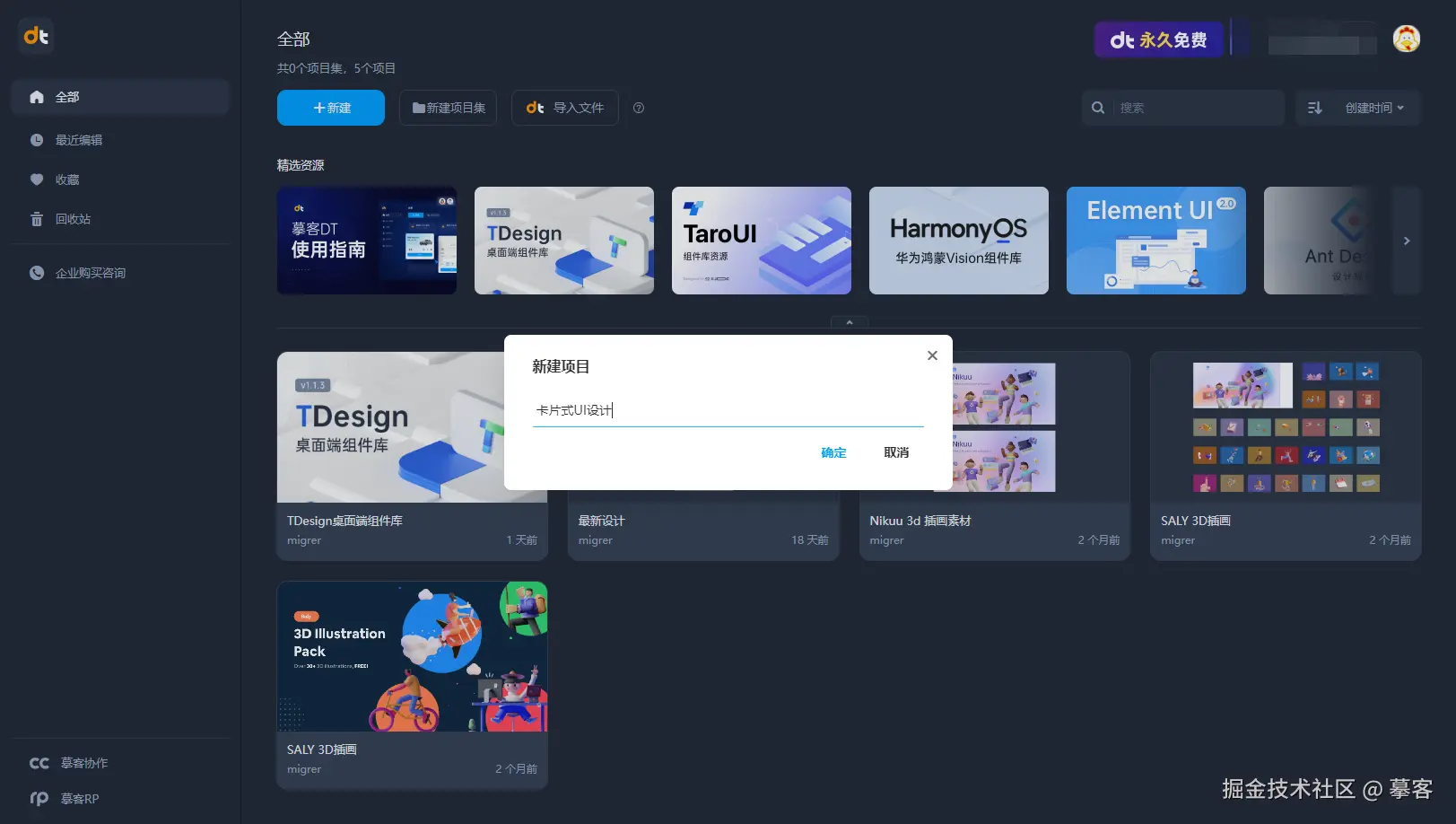This screenshot has width=1456, height=824.
Task: Open the user avatar menu
Action: click(1407, 39)
